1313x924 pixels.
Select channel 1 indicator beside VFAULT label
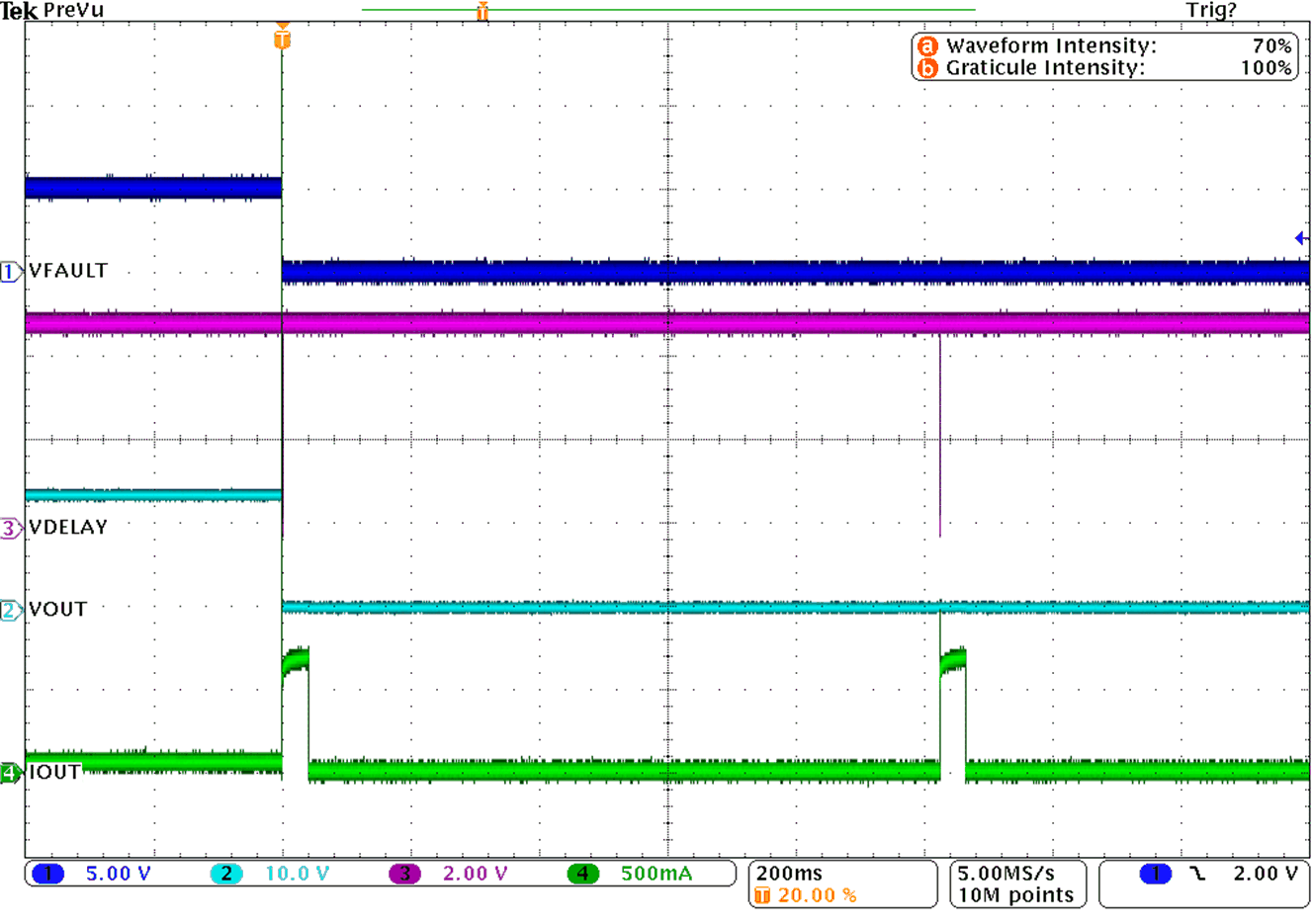pyautogui.click(x=8, y=271)
